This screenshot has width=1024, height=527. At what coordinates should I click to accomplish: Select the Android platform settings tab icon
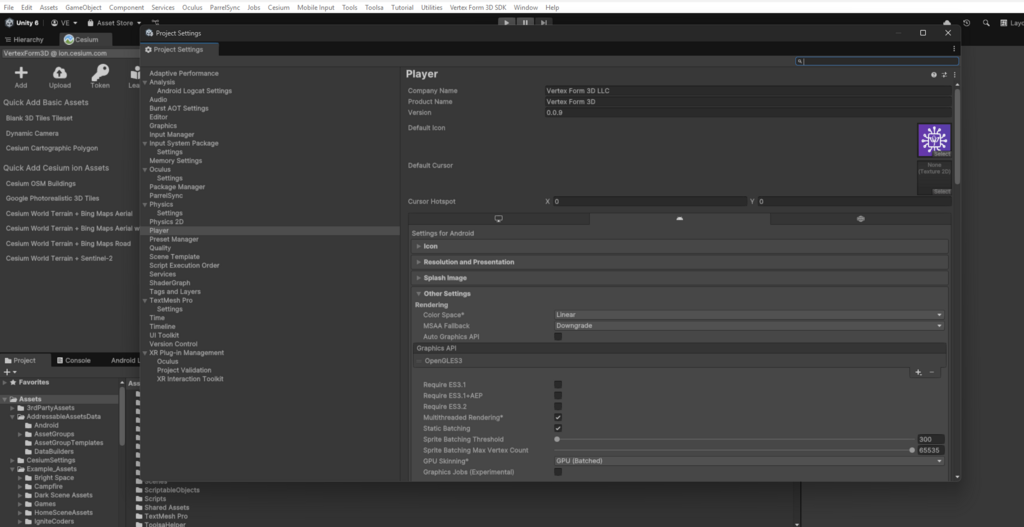[x=679, y=217]
